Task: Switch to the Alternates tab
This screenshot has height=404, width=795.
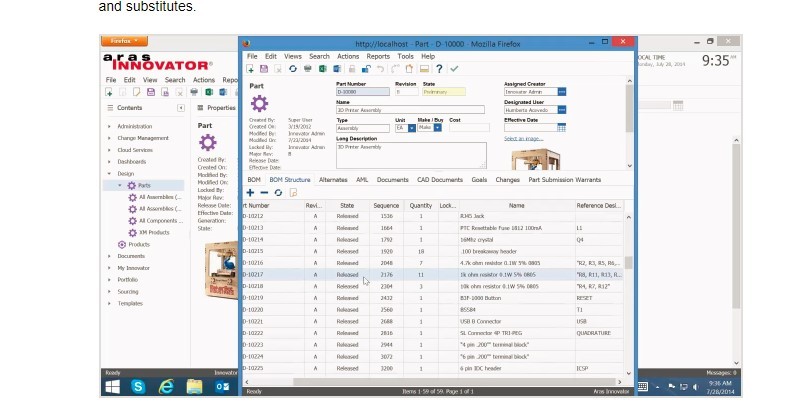Action: (333, 180)
